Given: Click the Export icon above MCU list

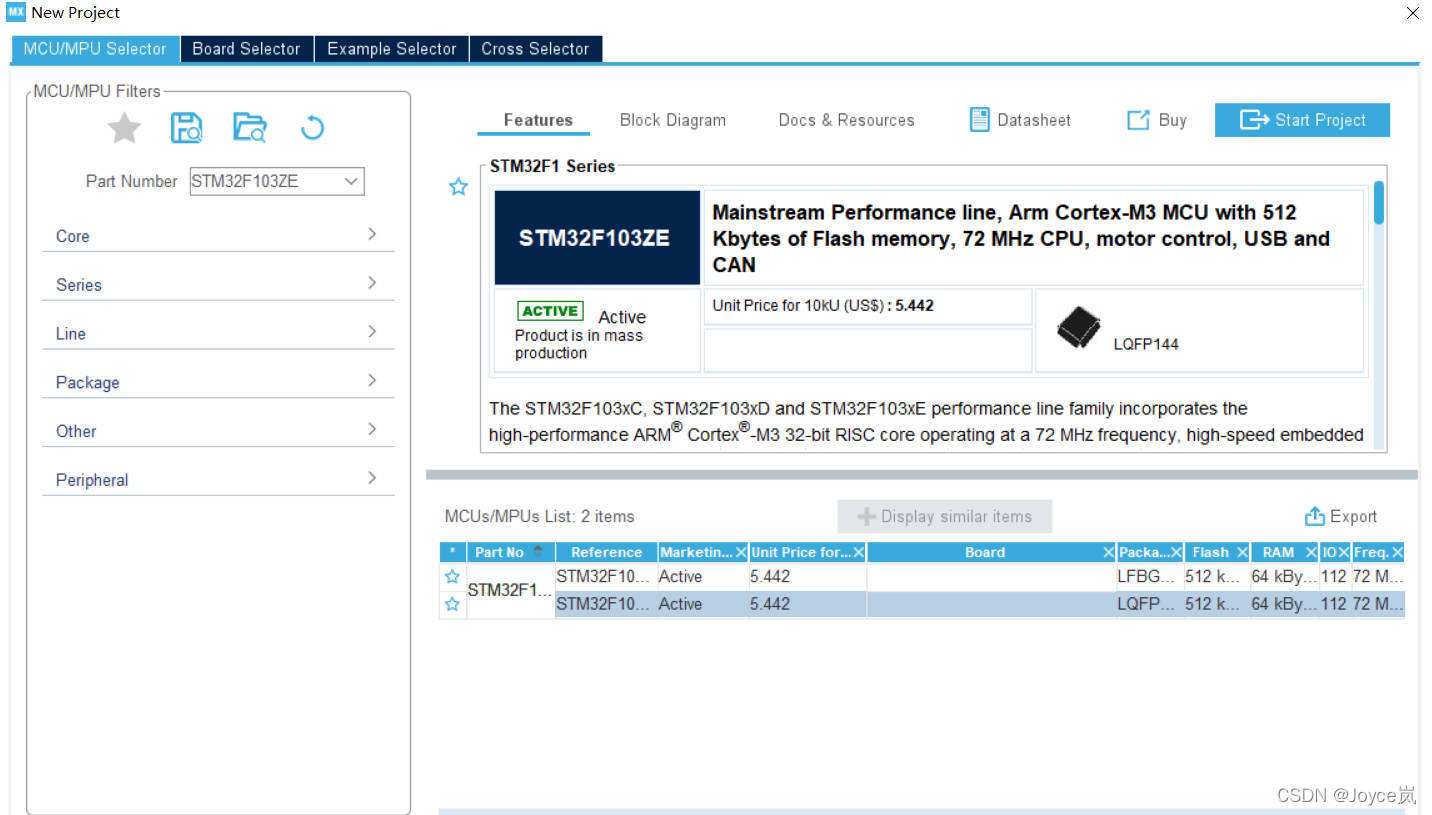Looking at the screenshot, I should [x=1314, y=516].
